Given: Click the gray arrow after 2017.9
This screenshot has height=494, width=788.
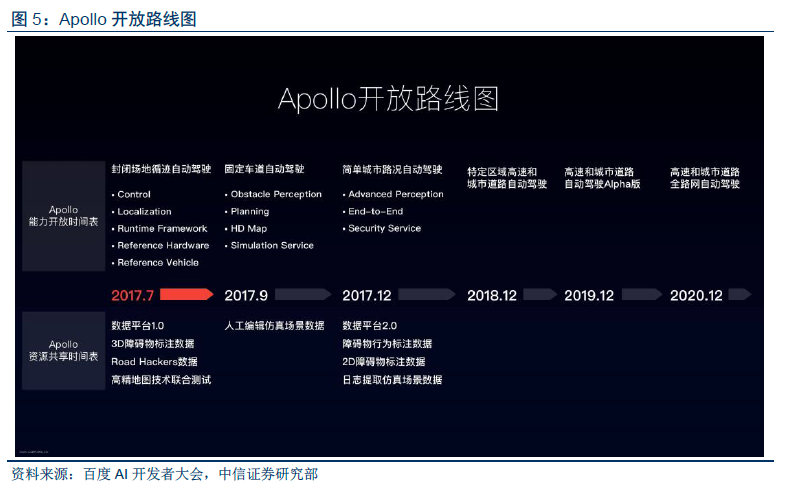Looking at the screenshot, I should [x=303, y=294].
